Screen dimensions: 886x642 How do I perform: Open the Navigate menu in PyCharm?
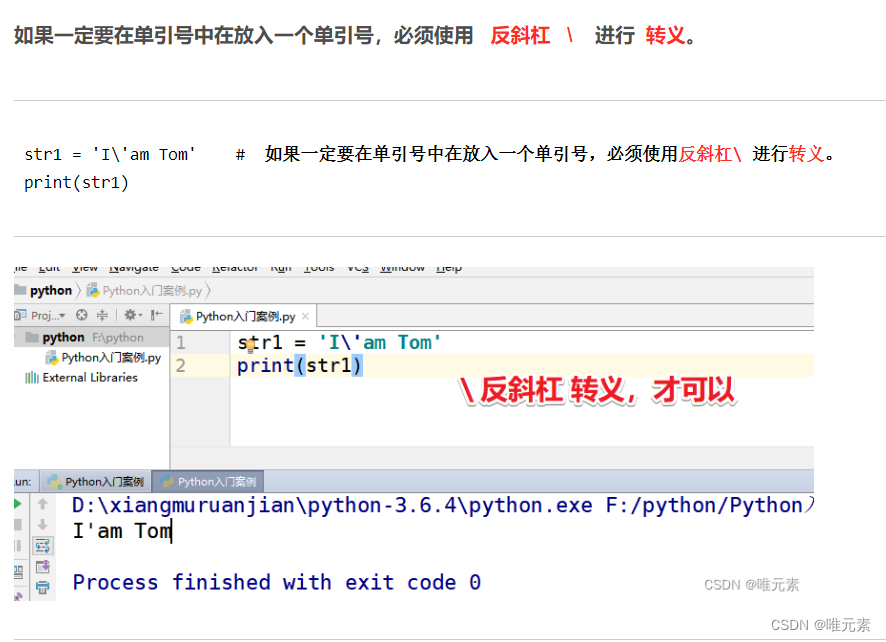pyautogui.click(x=134, y=268)
